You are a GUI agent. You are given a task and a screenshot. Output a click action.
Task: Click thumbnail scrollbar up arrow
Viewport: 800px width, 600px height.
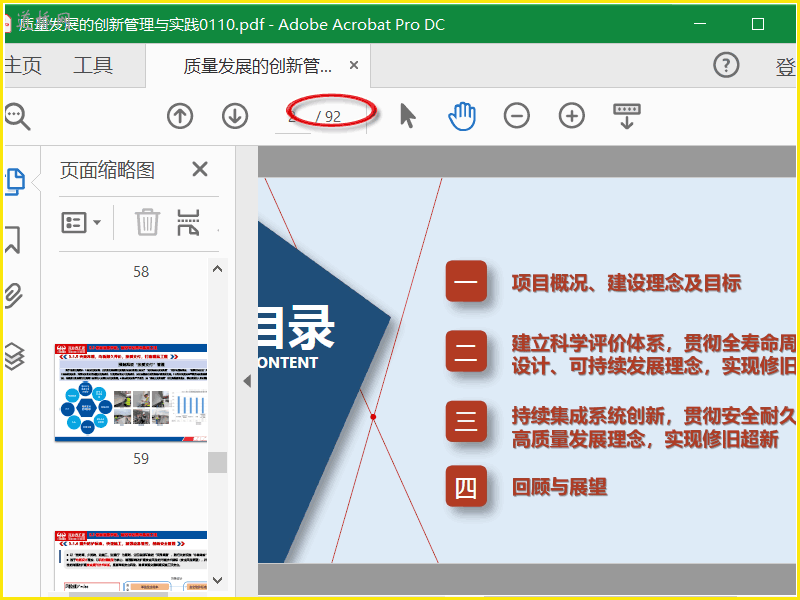217,269
